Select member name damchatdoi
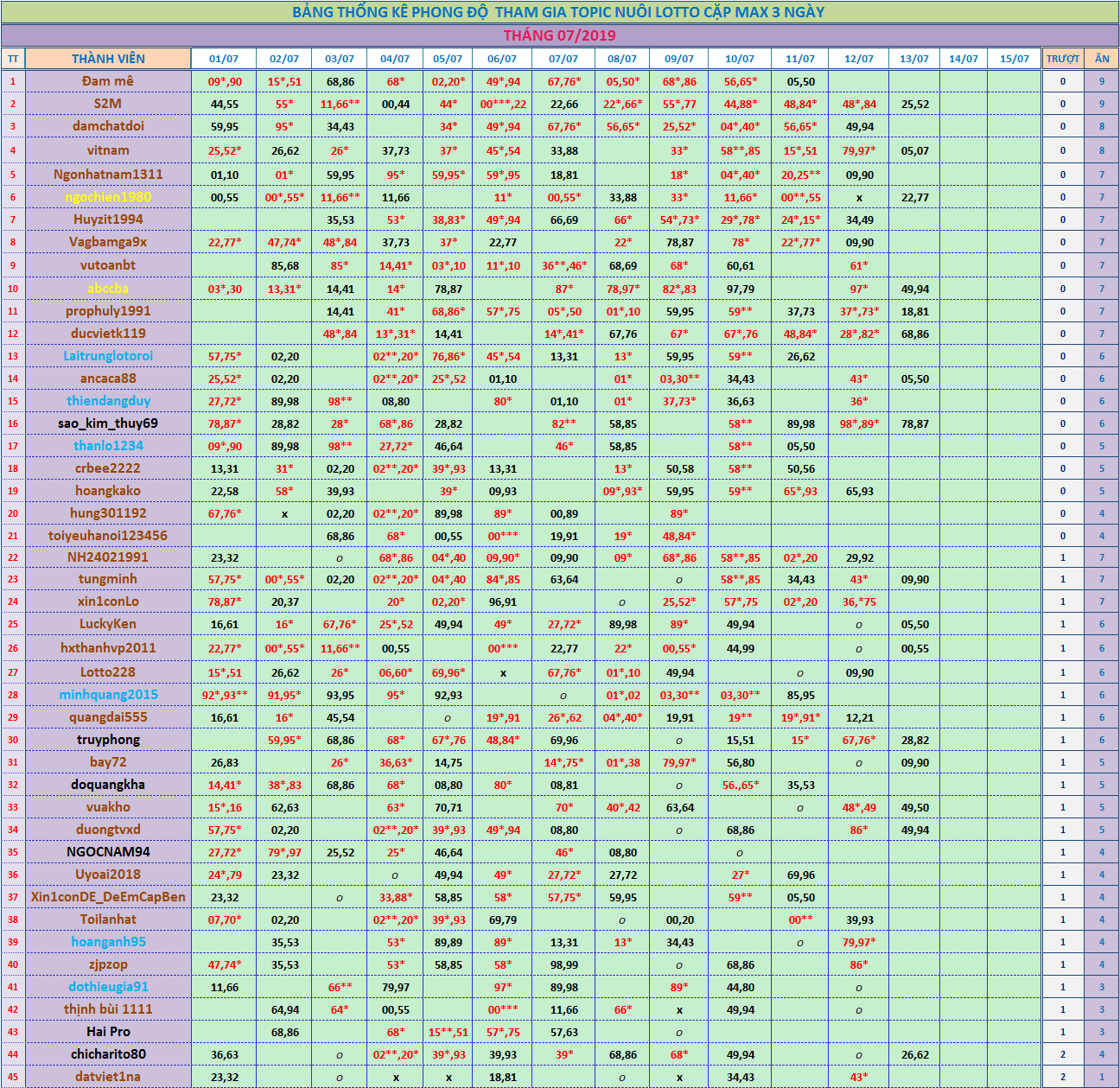1120x1088 pixels. pyautogui.click(x=108, y=126)
